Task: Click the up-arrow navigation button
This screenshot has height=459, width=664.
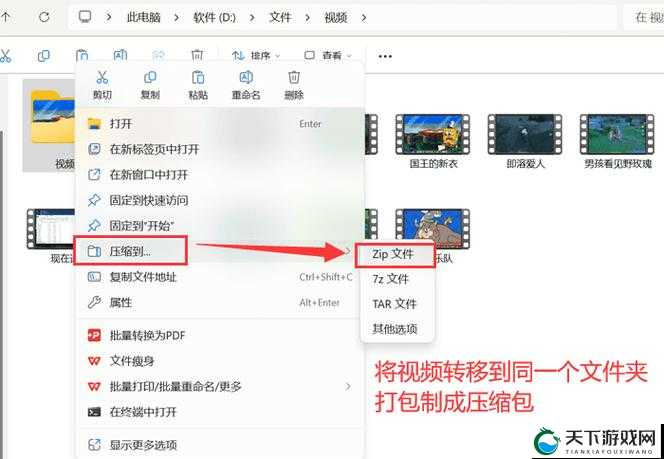Action: pyautogui.click(x=6, y=17)
